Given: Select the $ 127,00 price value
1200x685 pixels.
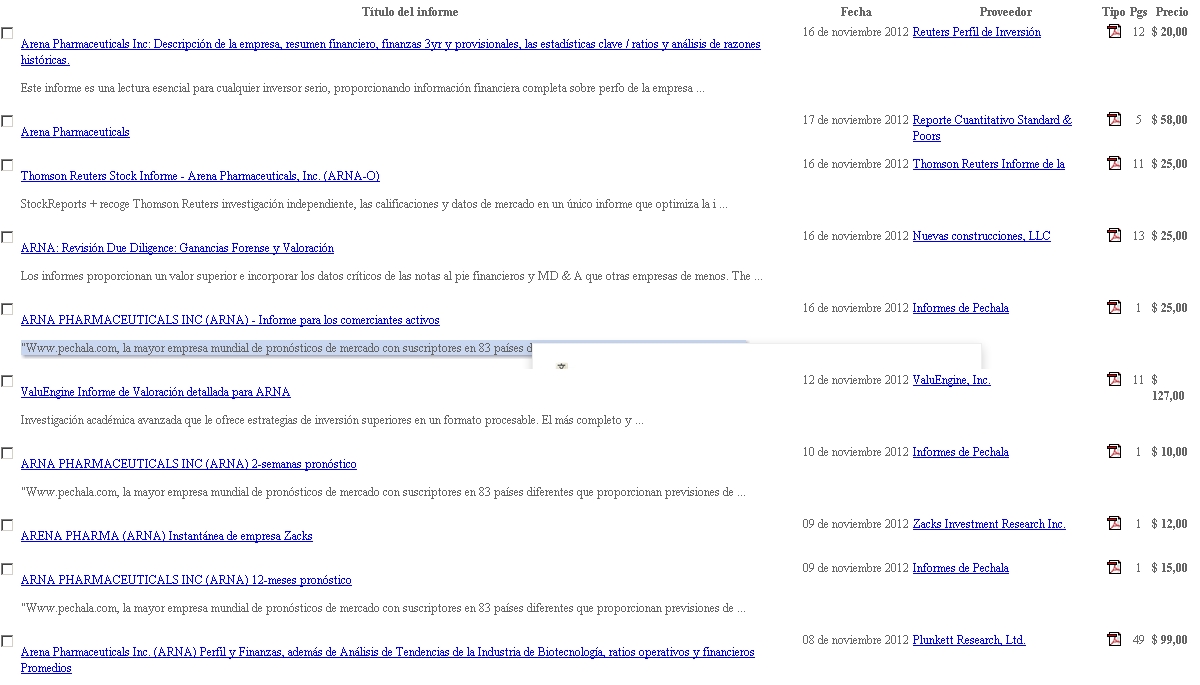Looking at the screenshot, I should 1168,388.
